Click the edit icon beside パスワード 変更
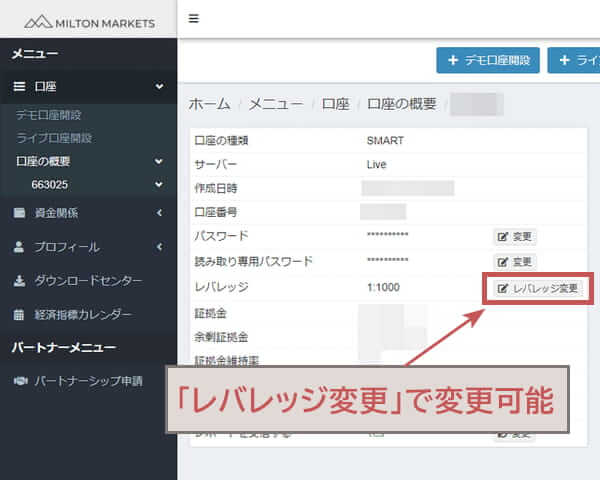 [502, 237]
